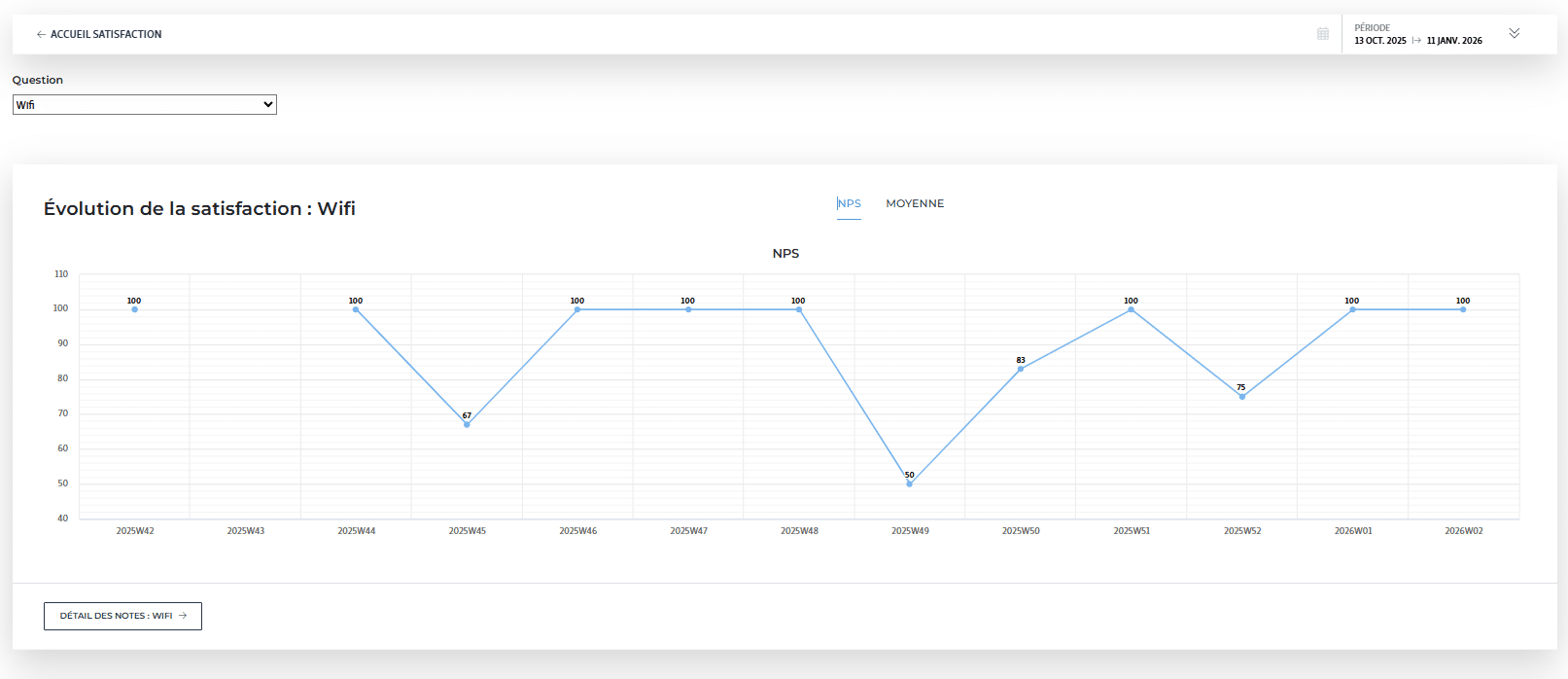Screen dimensions: 1568x679
Task: Select the start date 13 oct. 2025
Action: point(1379,41)
